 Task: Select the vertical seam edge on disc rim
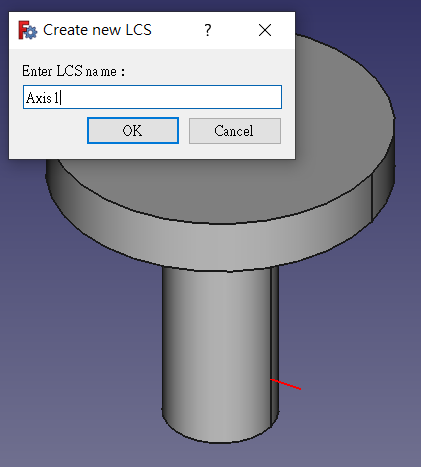click(x=372, y=198)
